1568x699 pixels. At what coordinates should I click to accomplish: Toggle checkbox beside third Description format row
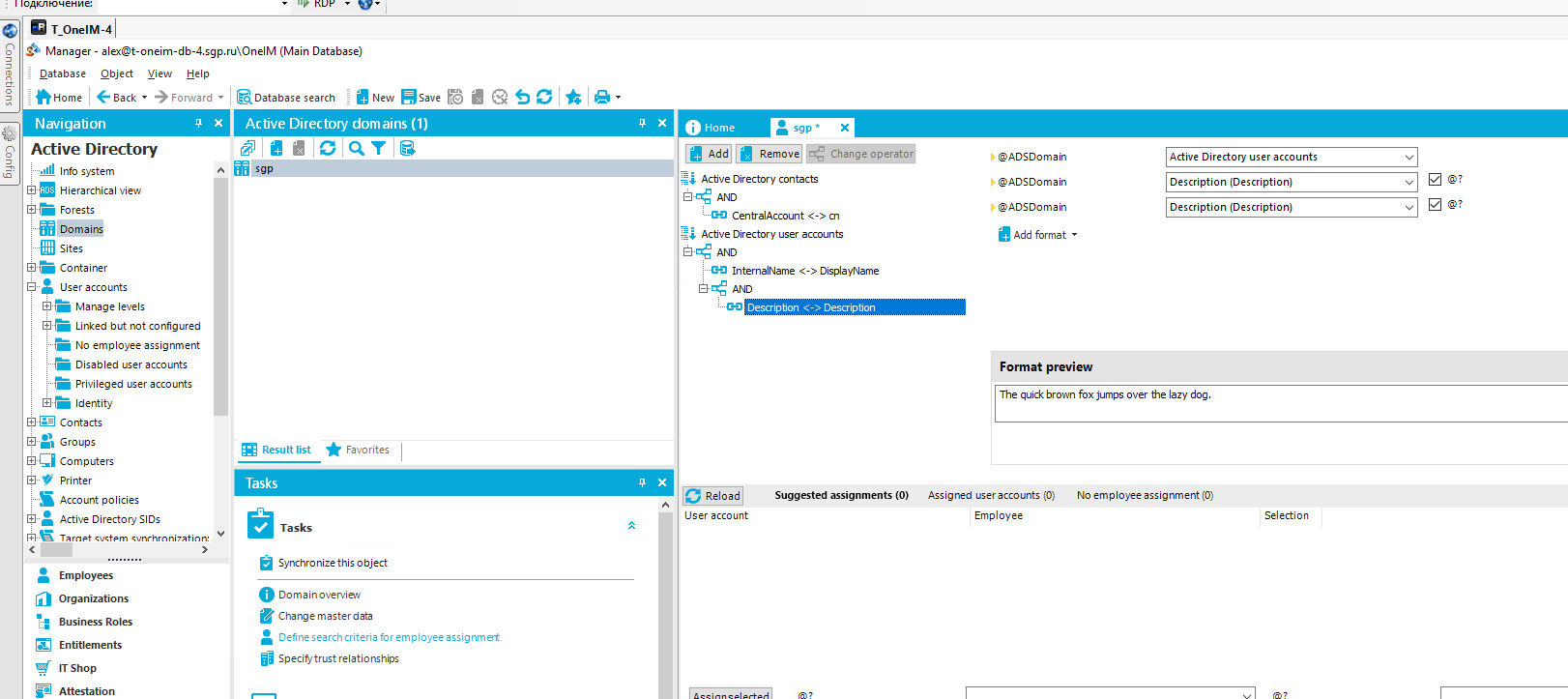pos(1435,205)
